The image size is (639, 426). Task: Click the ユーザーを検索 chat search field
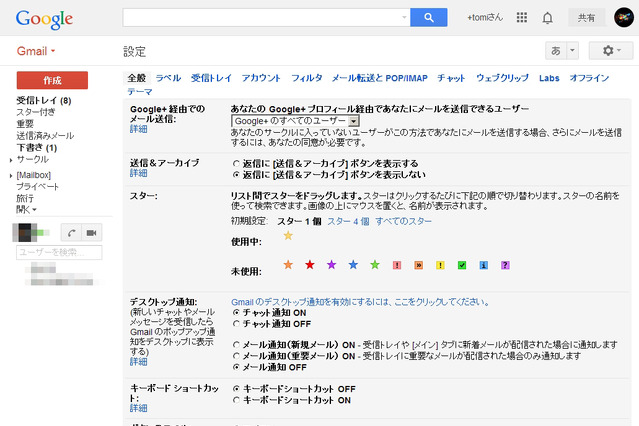pos(59,252)
